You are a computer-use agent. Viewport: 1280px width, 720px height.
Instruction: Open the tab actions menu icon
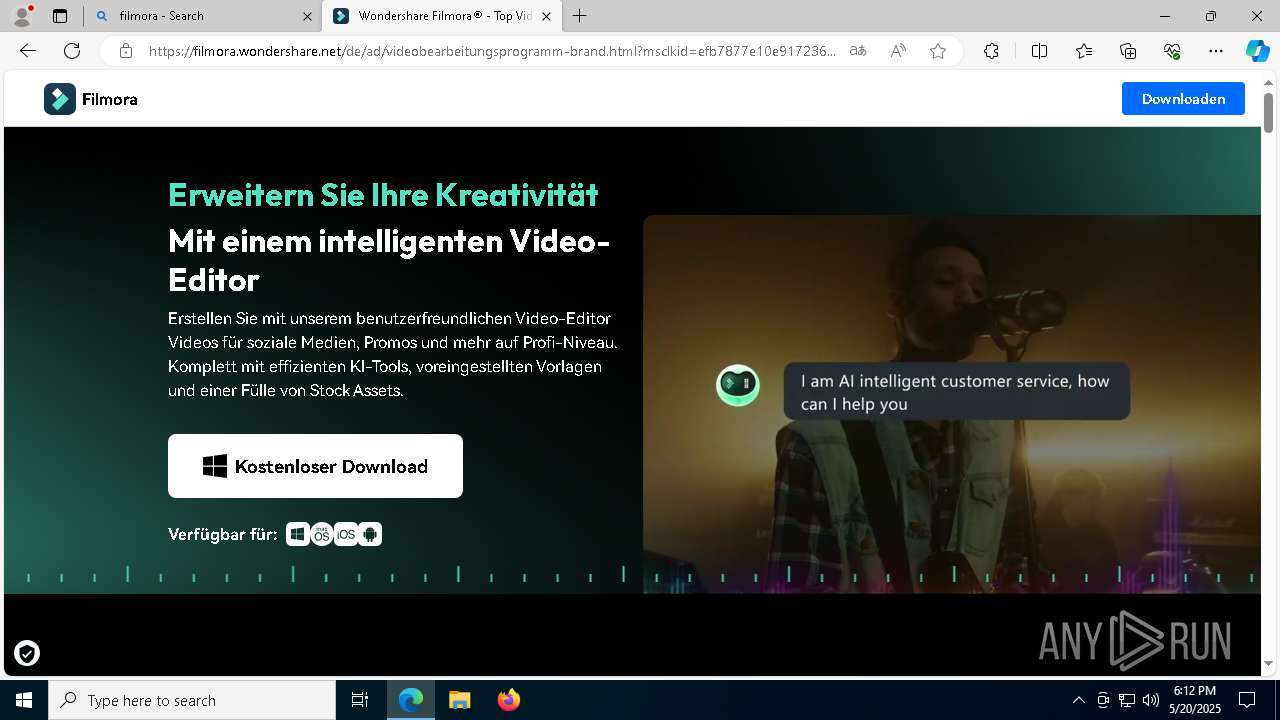coord(60,16)
